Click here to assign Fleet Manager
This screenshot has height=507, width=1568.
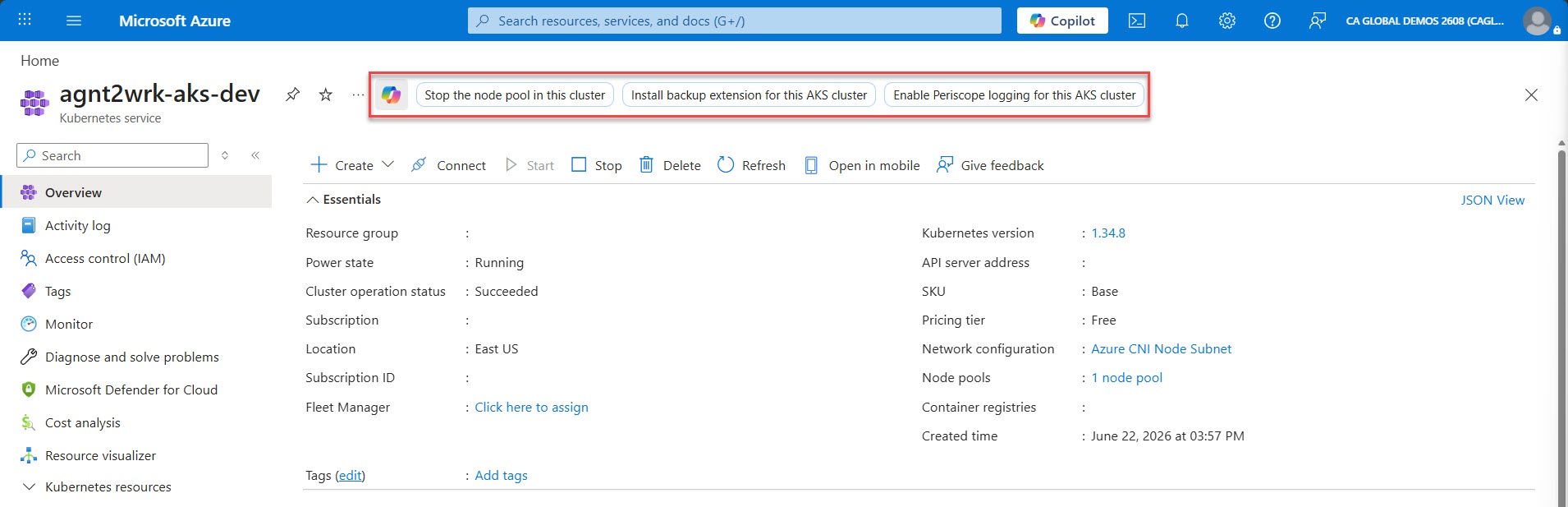[531, 408]
